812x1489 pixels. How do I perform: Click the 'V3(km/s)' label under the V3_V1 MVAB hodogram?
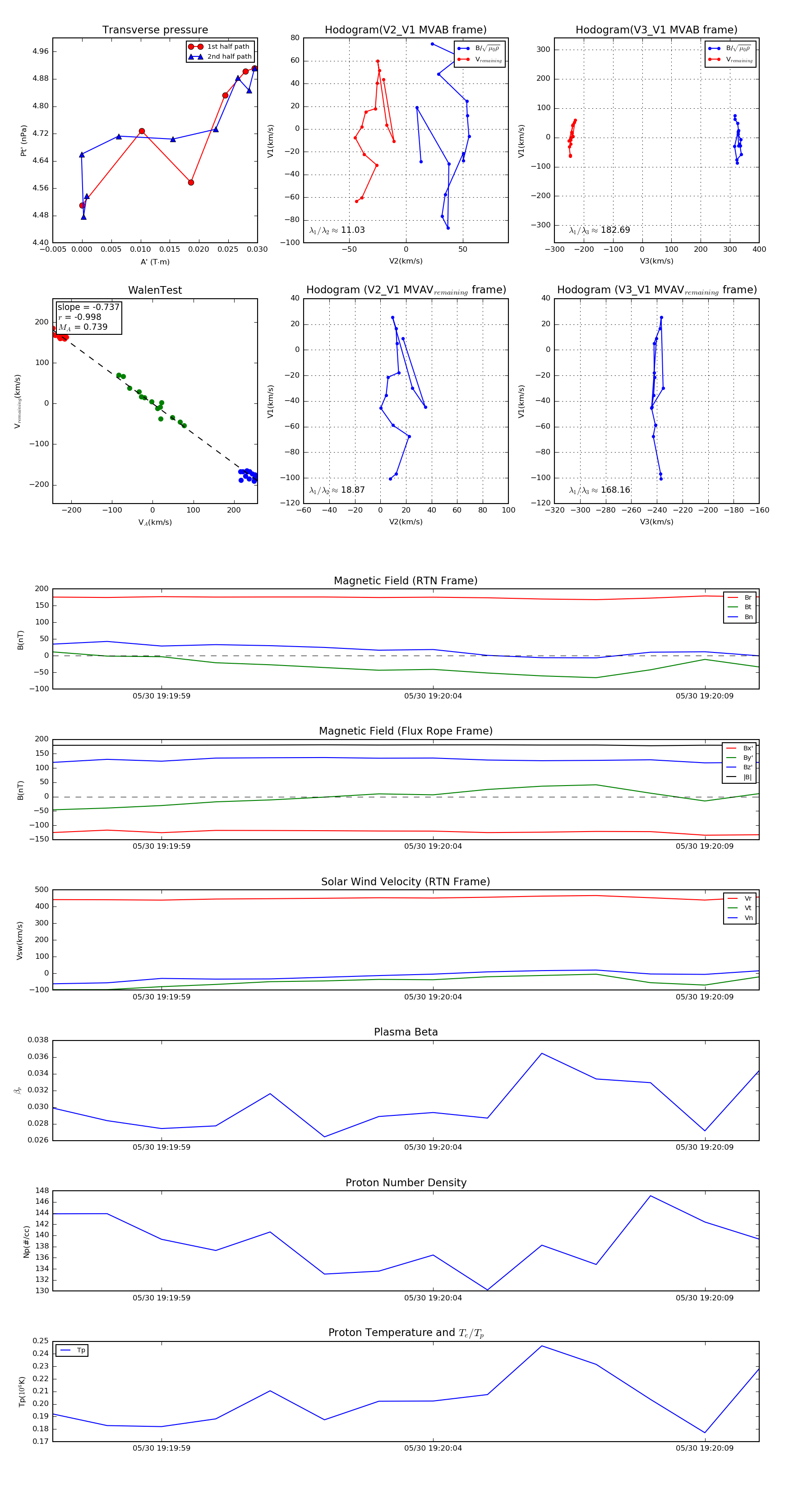tap(656, 261)
